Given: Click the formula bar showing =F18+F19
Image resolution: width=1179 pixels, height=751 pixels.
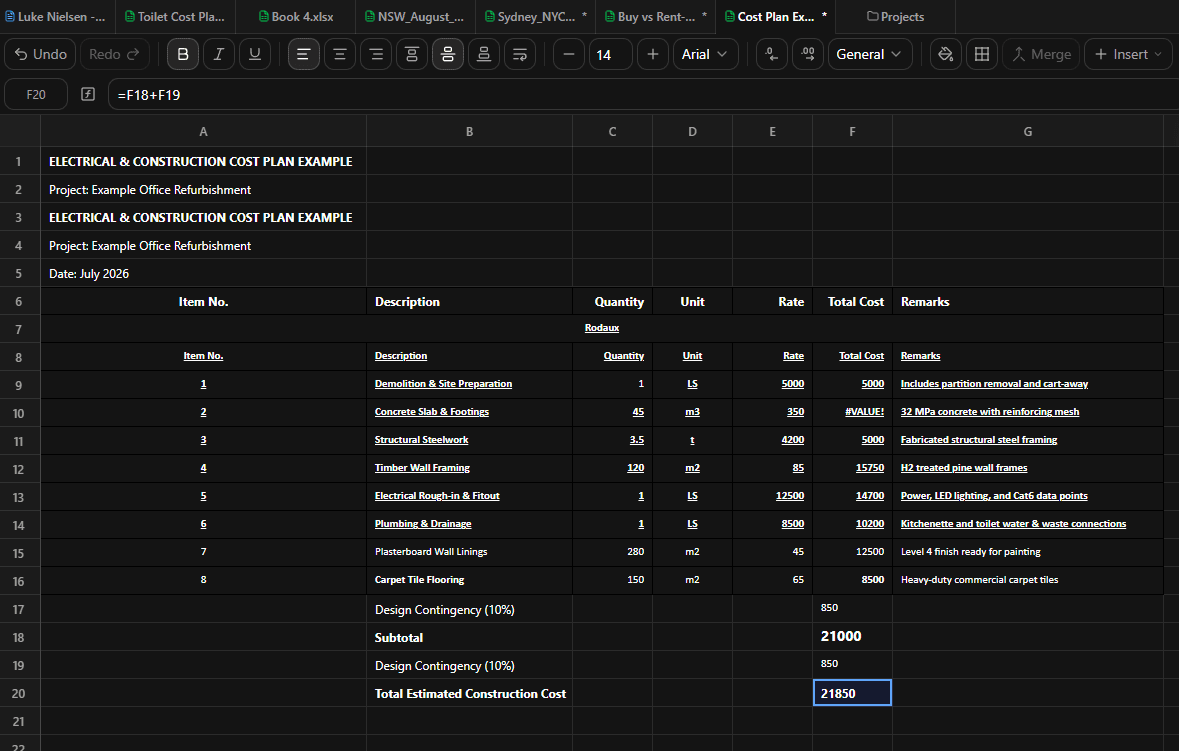Looking at the screenshot, I should (x=643, y=95).
